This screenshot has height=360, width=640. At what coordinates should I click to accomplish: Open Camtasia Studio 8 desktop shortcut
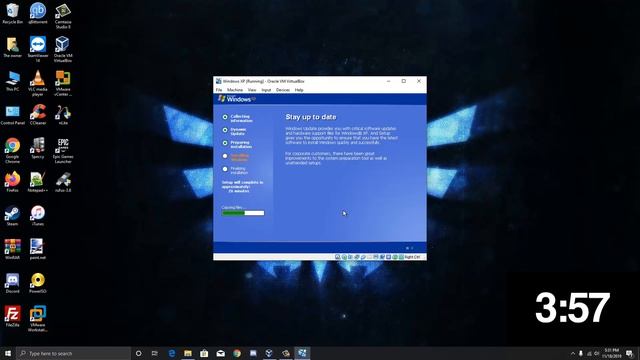(x=63, y=16)
